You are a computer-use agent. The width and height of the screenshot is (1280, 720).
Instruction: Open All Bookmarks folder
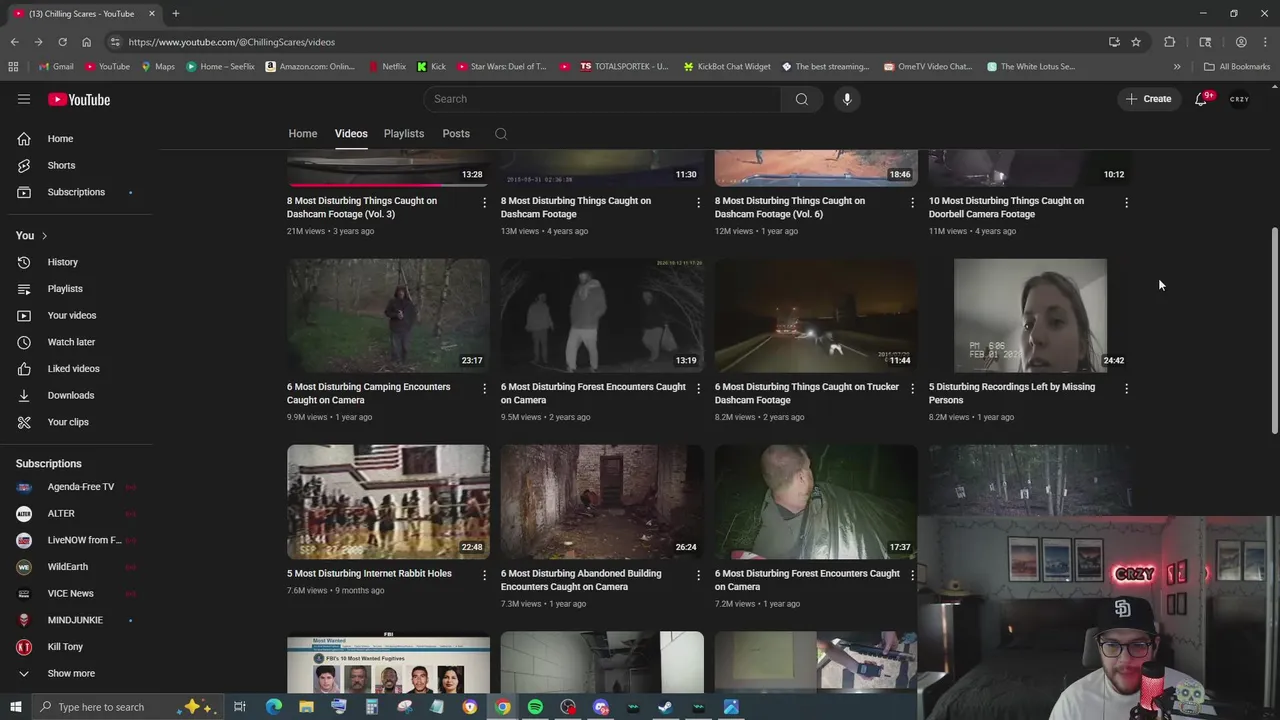tap(1237, 67)
